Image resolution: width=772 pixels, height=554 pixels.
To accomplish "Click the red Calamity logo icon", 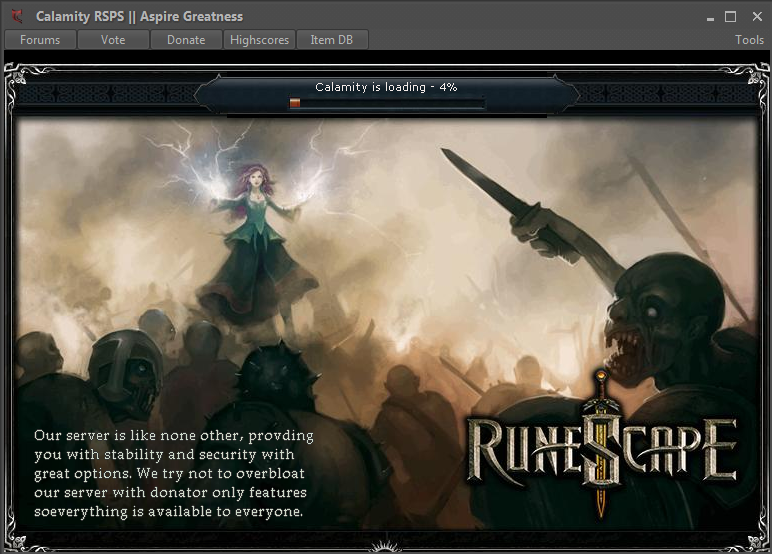I will (x=17, y=16).
